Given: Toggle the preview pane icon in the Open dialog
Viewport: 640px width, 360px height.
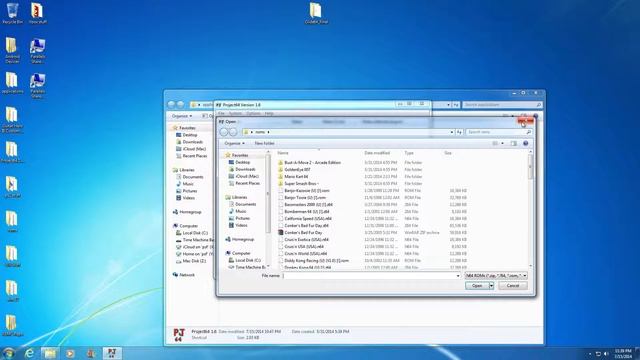Looking at the screenshot, I should coord(513,143).
